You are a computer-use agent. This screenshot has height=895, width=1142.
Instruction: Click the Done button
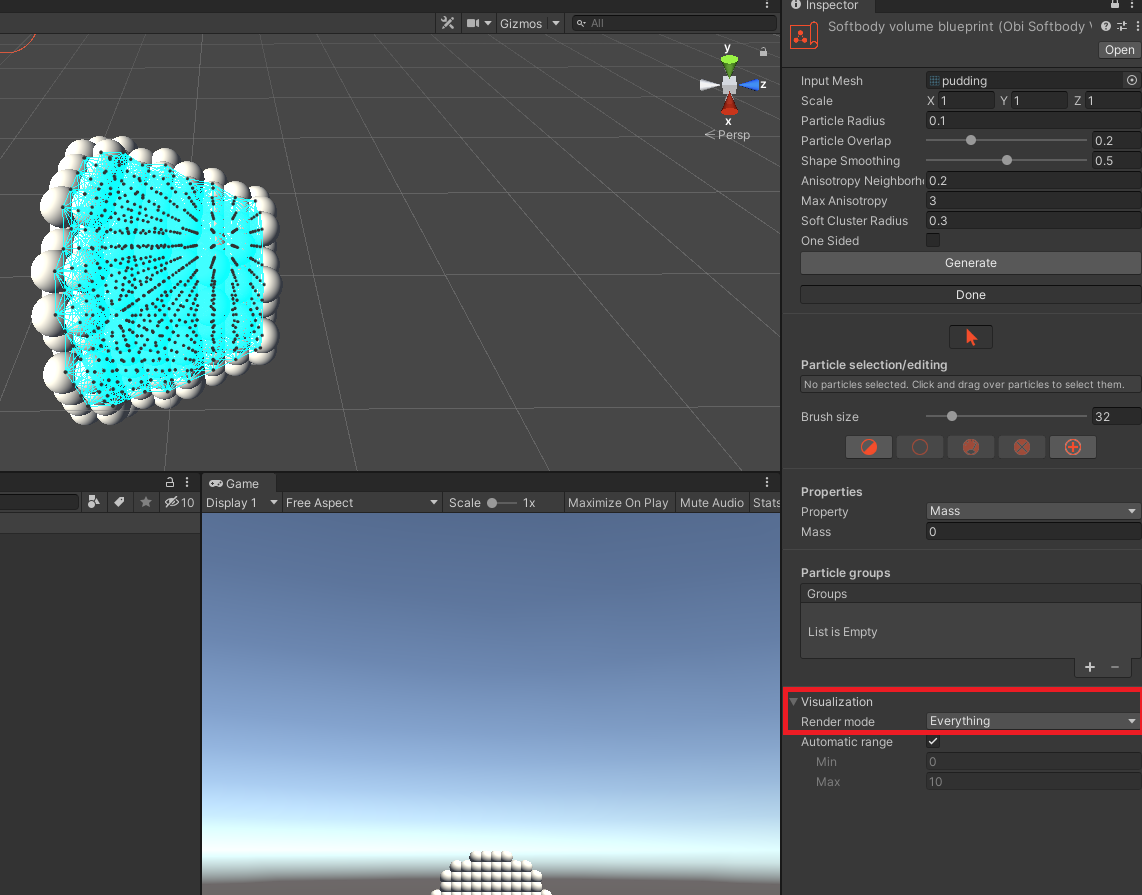[969, 294]
